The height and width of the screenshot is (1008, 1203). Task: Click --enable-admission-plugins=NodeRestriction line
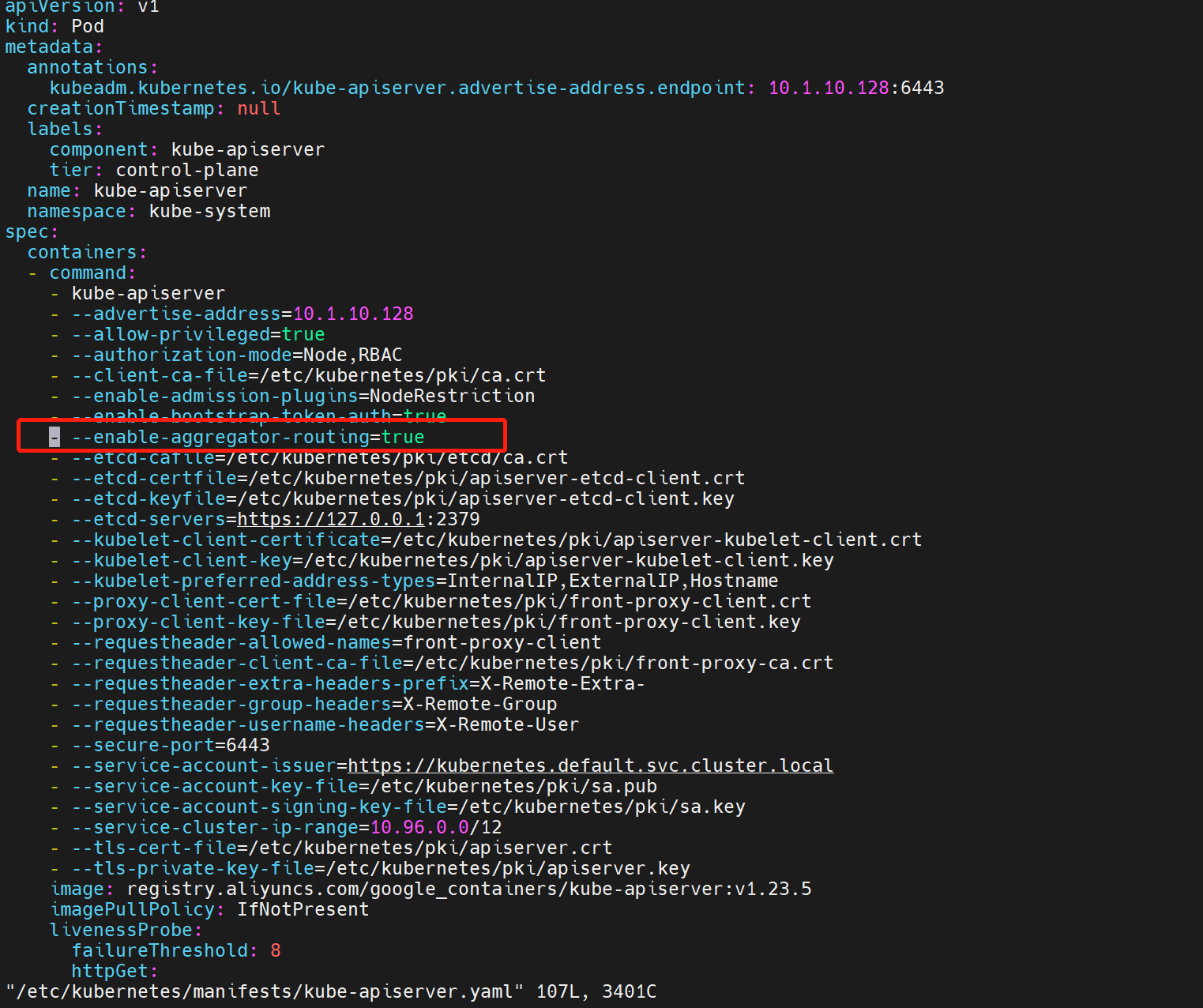point(303,396)
